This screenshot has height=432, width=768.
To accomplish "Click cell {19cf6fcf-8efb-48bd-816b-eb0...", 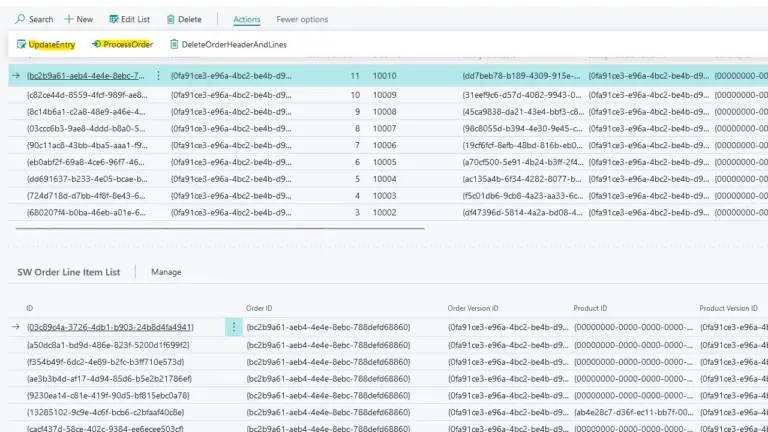I will pos(522,145).
